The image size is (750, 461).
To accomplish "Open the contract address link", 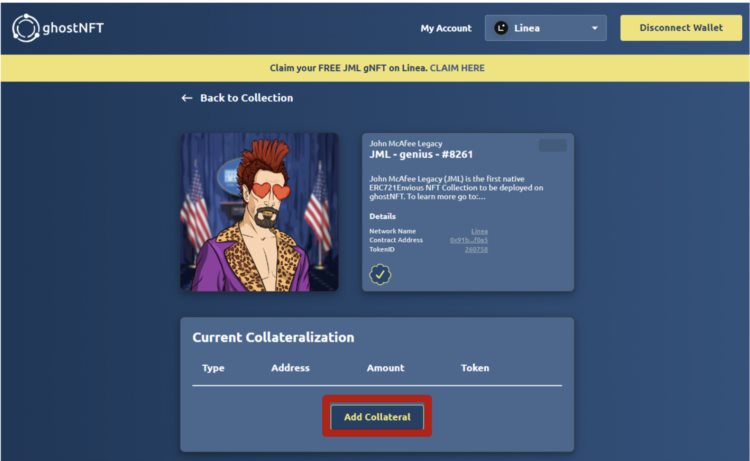I will click(468, 240).
